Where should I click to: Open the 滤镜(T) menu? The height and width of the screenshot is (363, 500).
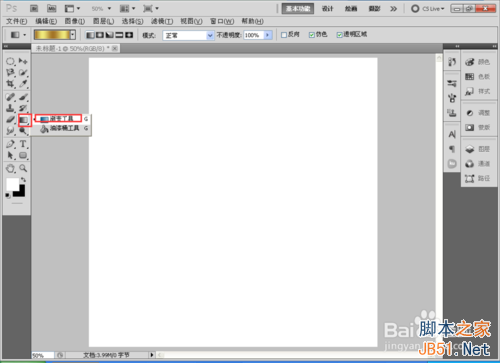click(x=162, y=21)
